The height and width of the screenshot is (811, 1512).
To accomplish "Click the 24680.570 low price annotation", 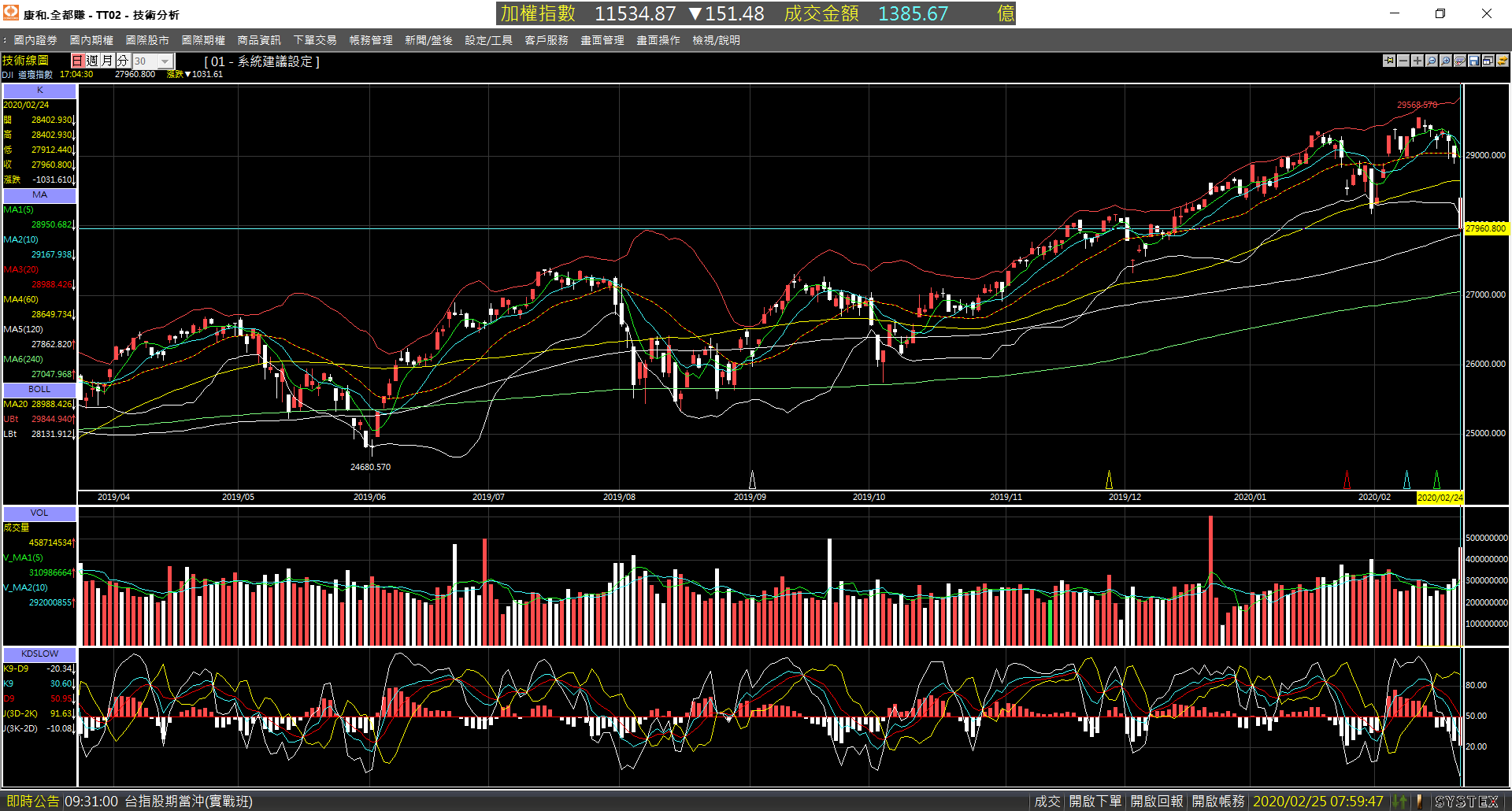I will [x=370, y=468].
